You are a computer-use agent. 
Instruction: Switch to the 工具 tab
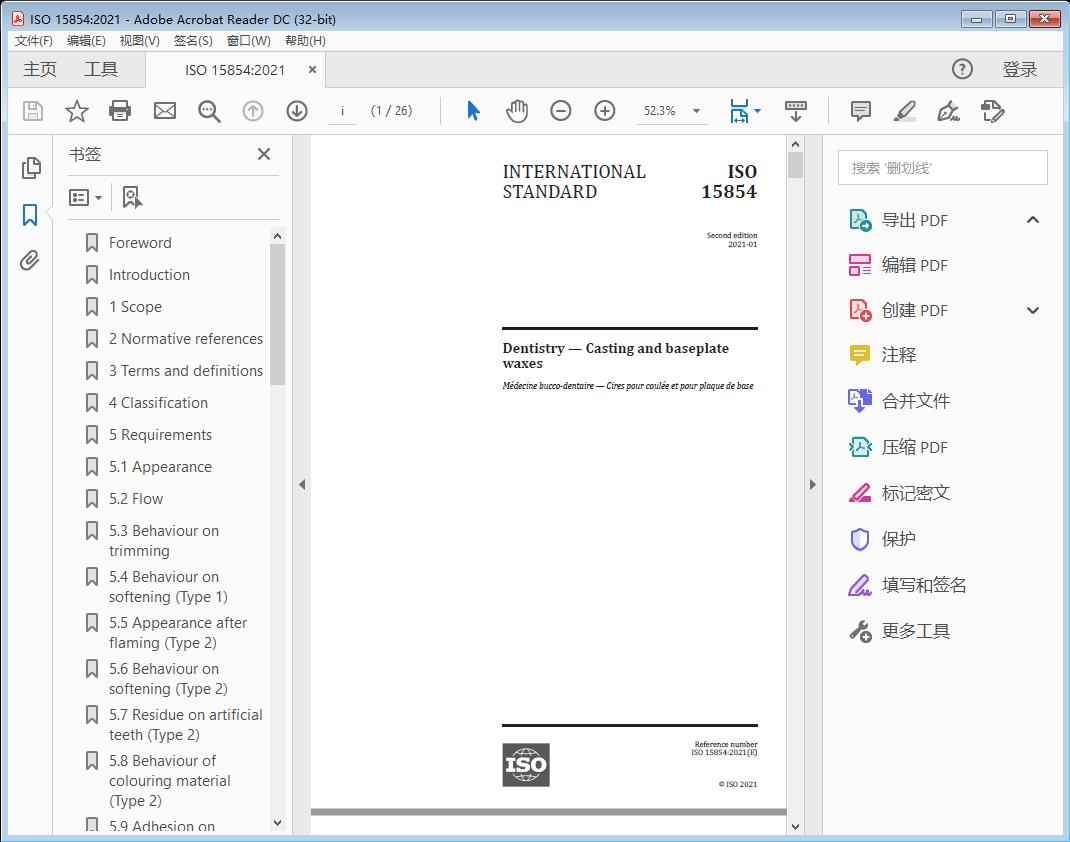tap(101, 69)
